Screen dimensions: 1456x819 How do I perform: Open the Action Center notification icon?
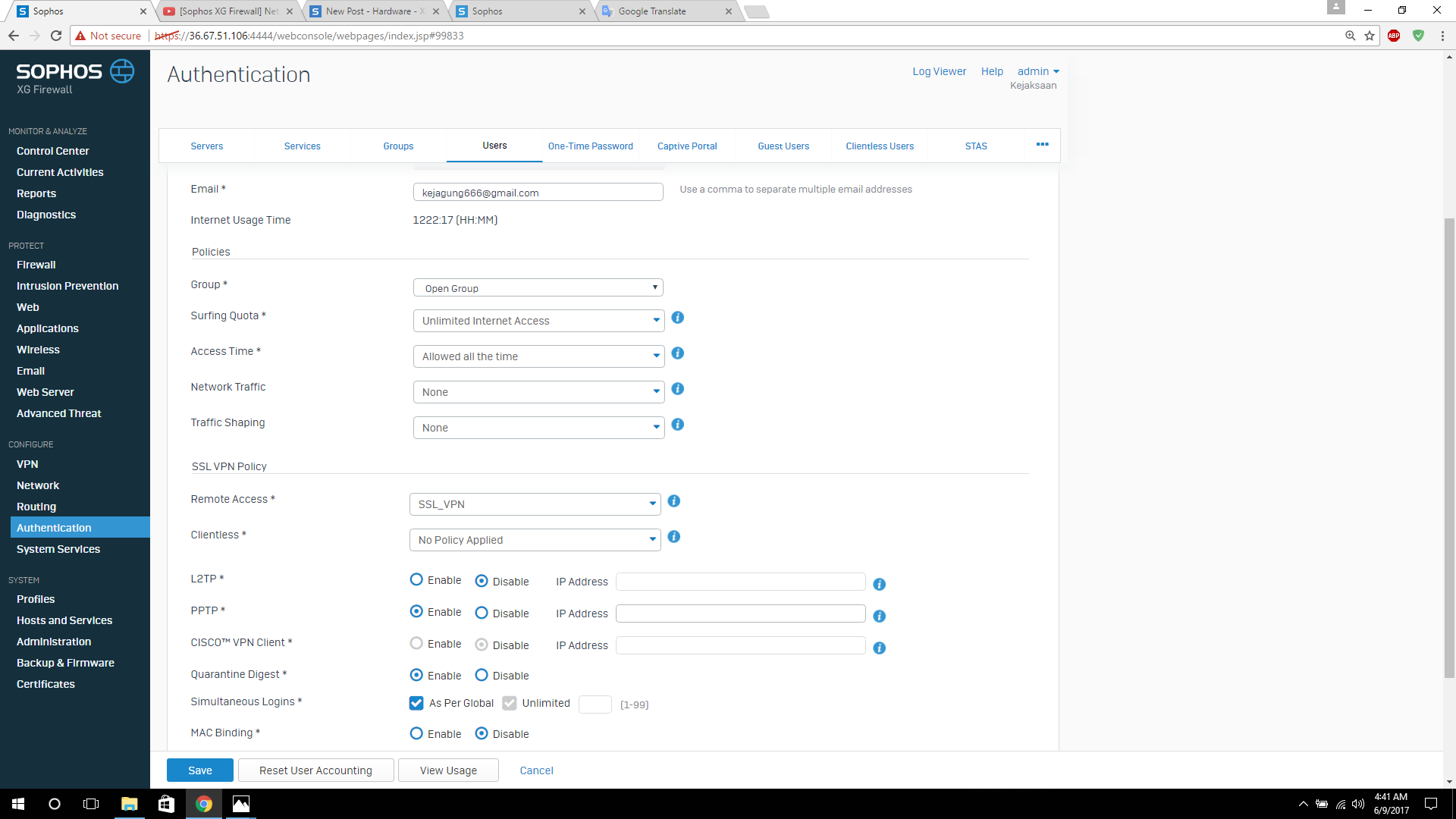[x=1431, y=804]
